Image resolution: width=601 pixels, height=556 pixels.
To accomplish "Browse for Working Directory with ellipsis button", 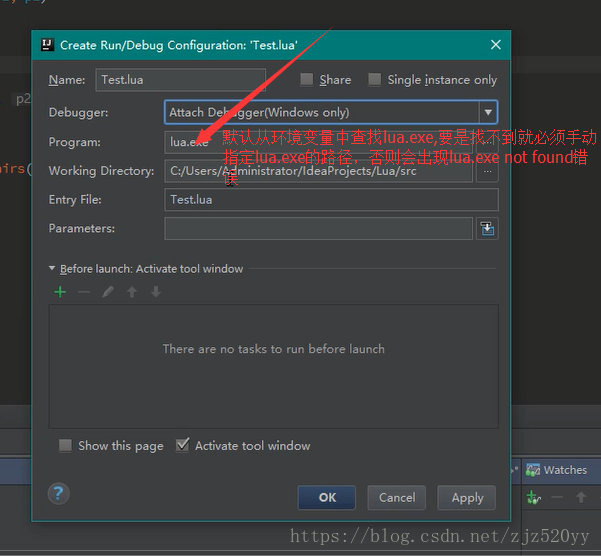I will pos(487,171).
